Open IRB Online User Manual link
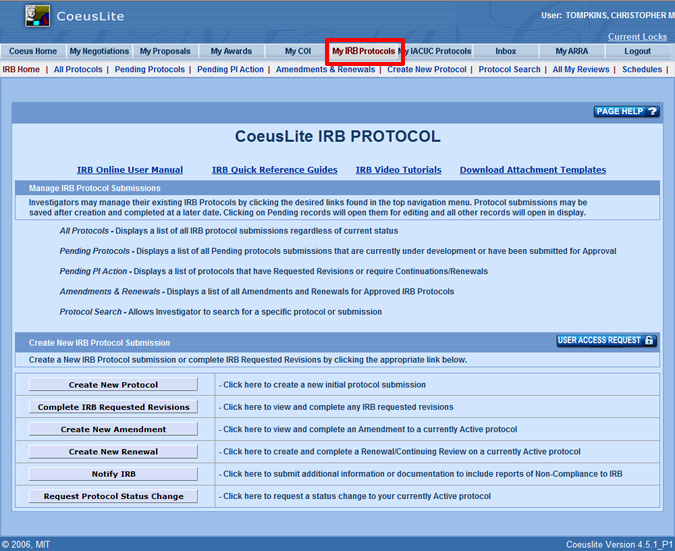 click(x=130, y=170)
